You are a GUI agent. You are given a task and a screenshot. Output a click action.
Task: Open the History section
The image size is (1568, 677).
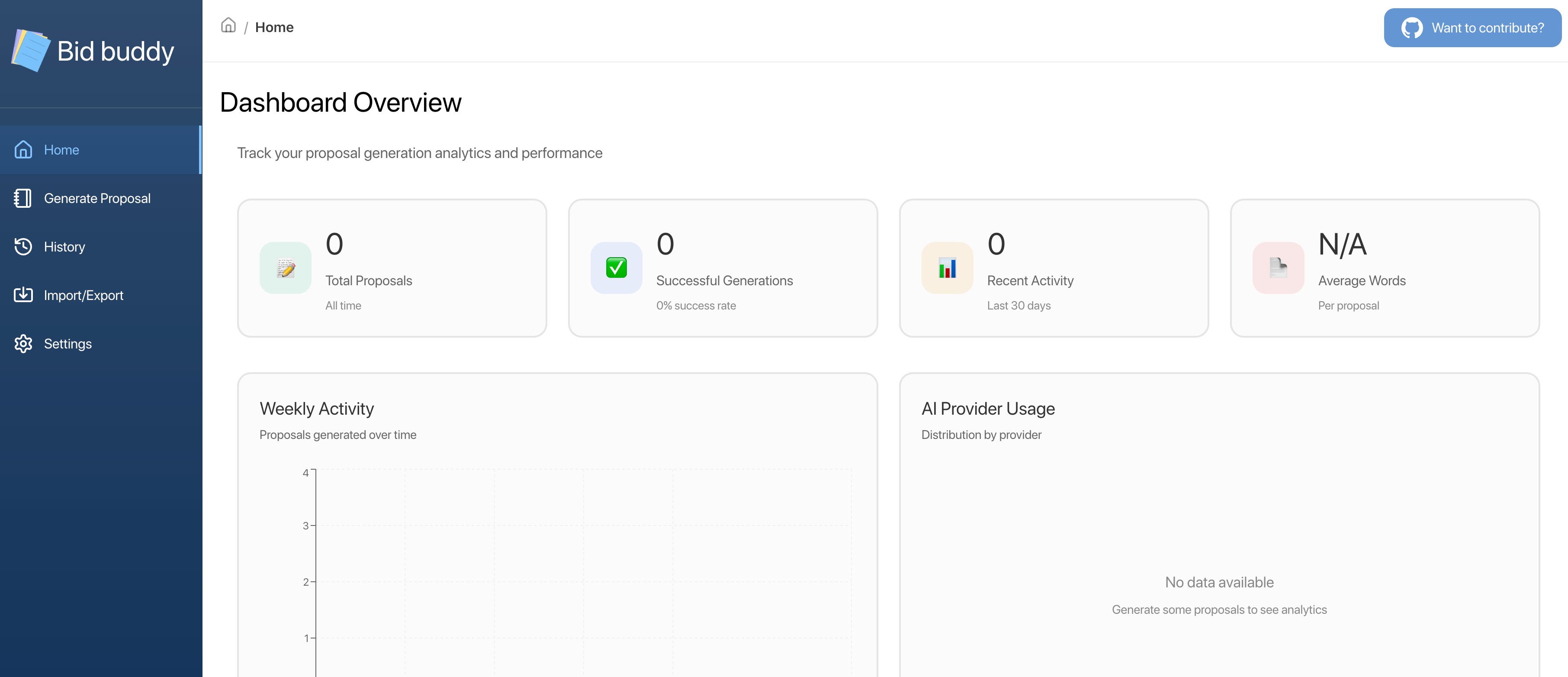(x=64, y=247)
